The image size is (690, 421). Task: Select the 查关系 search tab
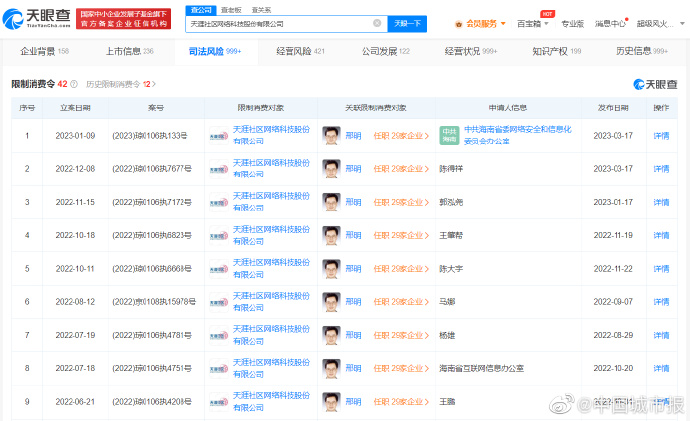click(x=261, y=10)
